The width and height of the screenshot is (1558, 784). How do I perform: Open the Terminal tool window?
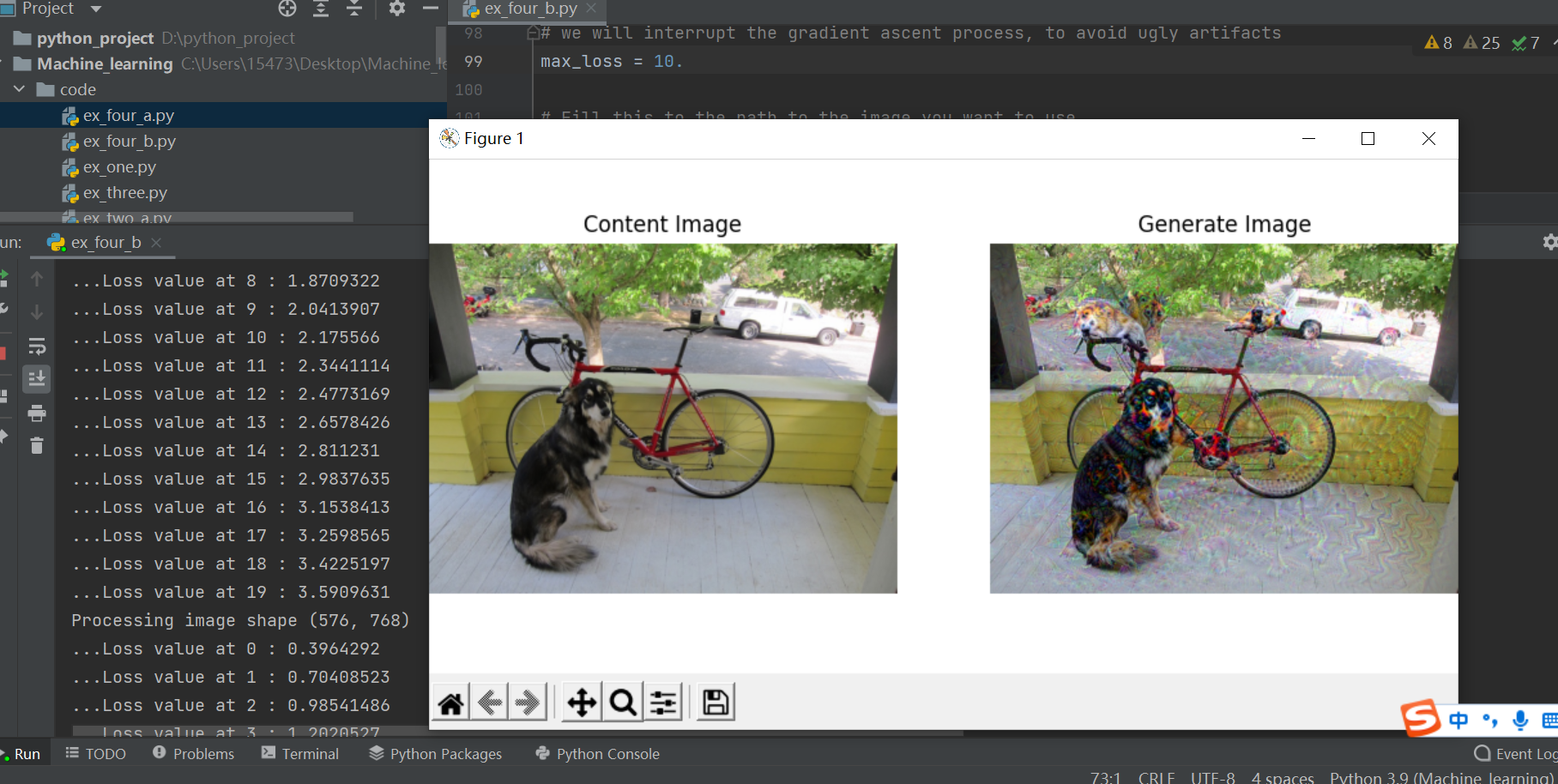tap(300, 753)
